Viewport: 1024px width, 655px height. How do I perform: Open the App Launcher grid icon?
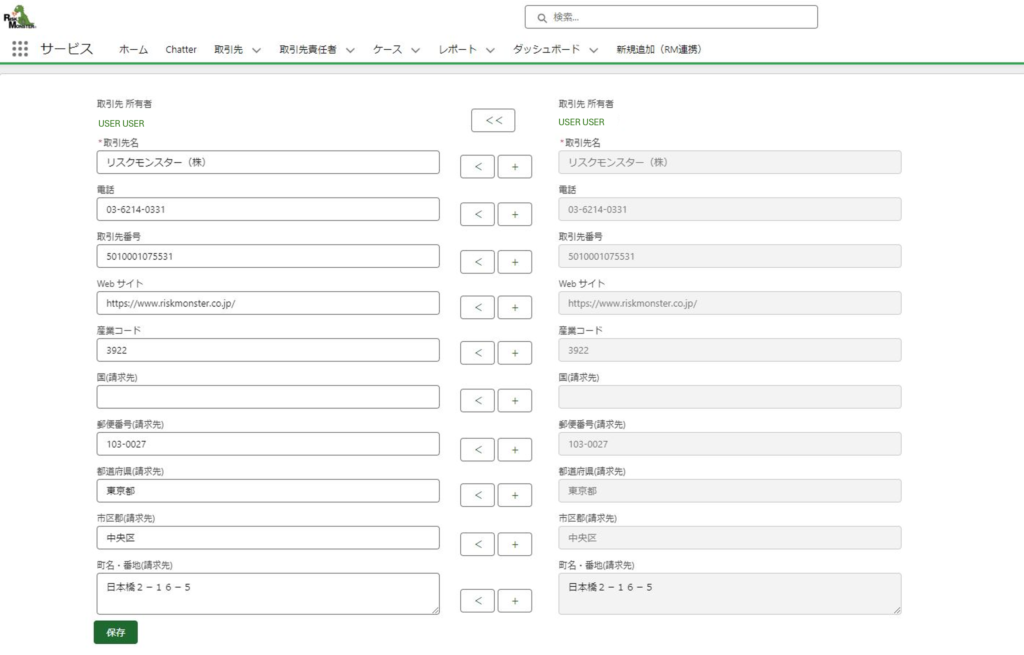[20, 49]
